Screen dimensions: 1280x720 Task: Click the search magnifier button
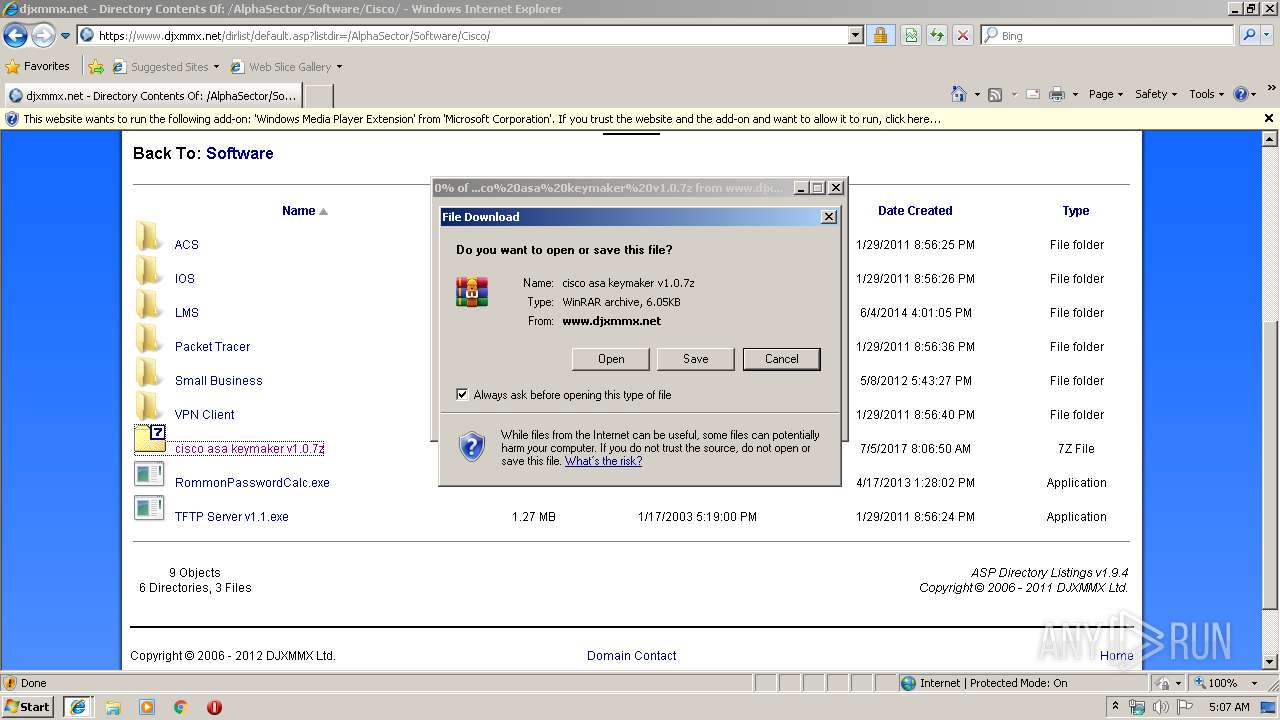click(x=1248, y=36)
